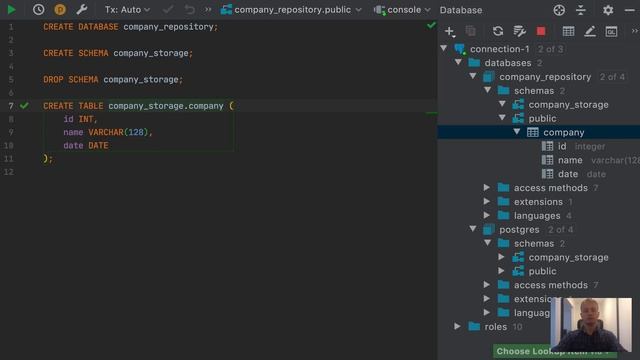Show more Database toolbar actions chevrons
640x360 pixels.
coord(635,31)
